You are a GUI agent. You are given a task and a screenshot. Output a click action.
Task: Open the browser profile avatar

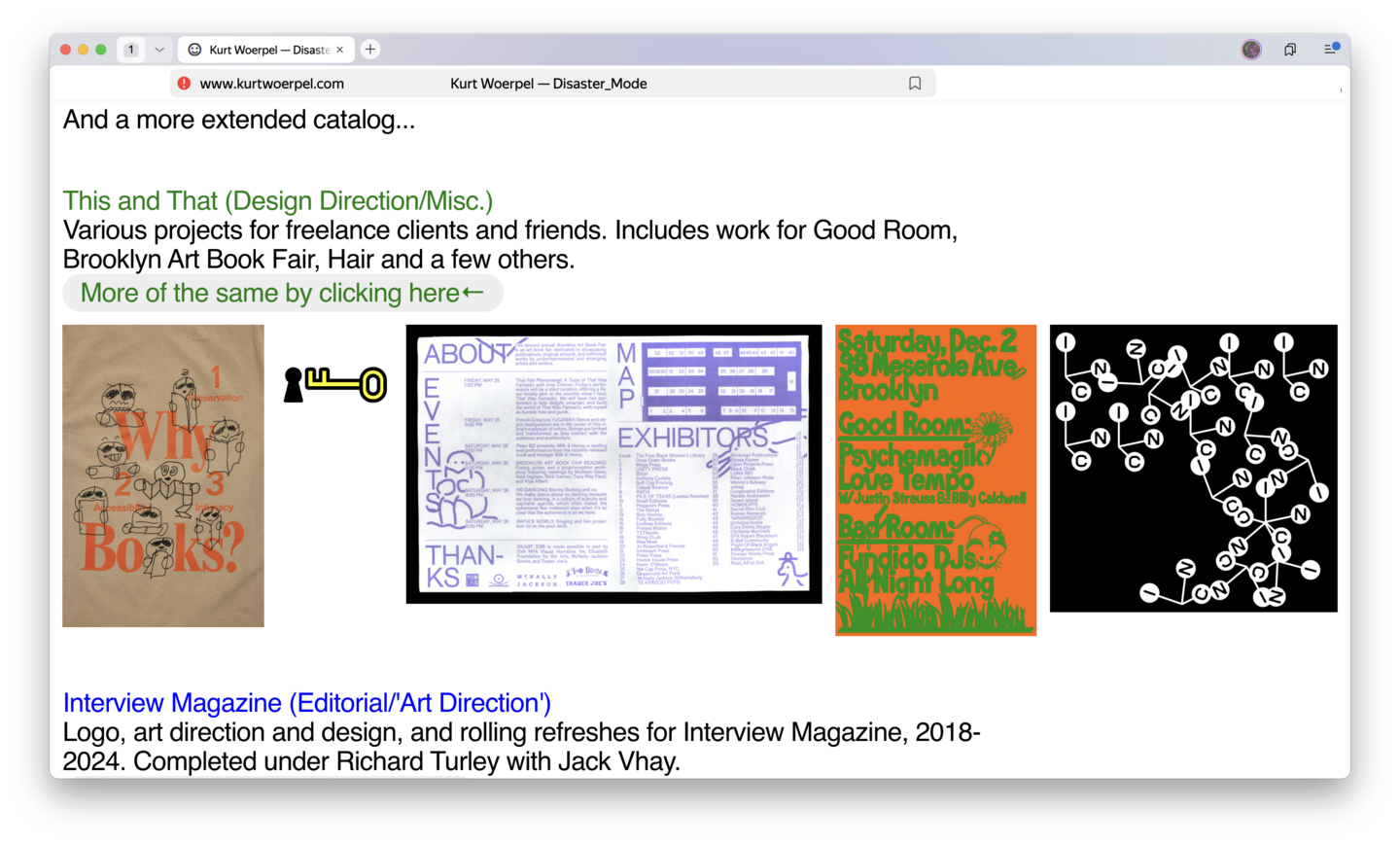1251,50
